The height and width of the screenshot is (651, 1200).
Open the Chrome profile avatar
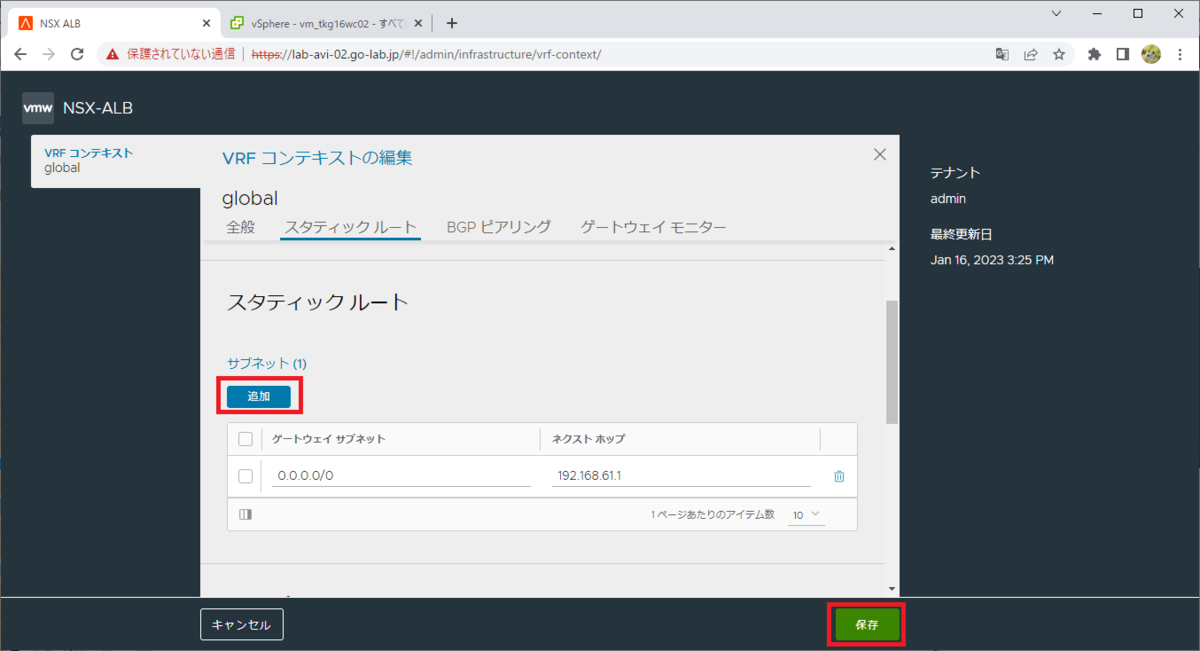[1151, 54]
